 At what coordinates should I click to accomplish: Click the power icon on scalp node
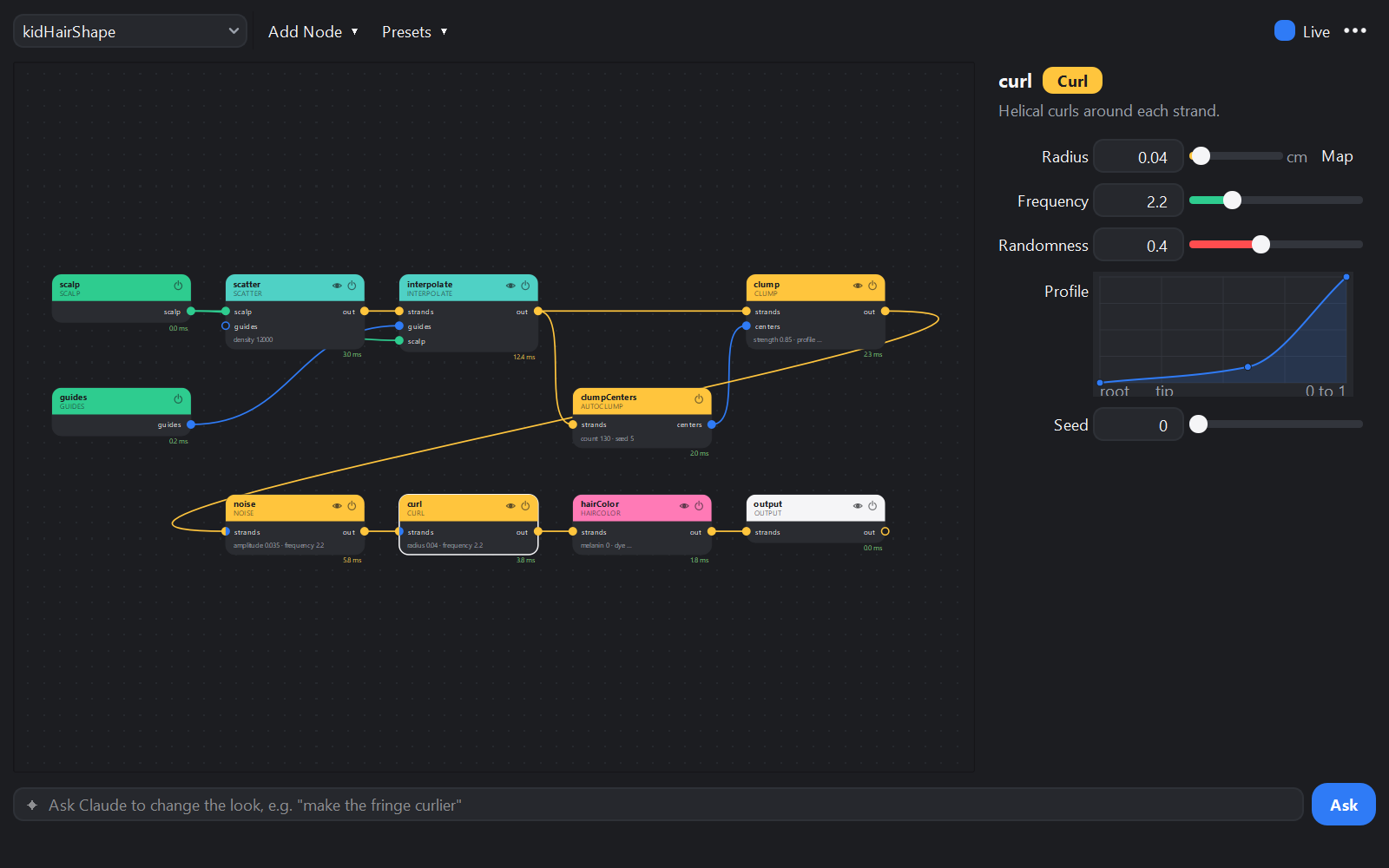coord(178,286)
